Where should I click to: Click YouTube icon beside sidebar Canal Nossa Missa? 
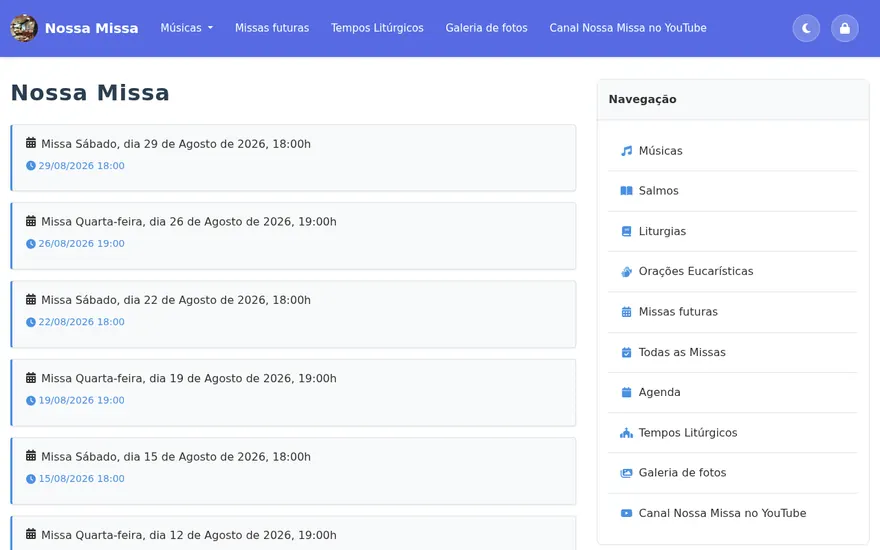[626, 513]
